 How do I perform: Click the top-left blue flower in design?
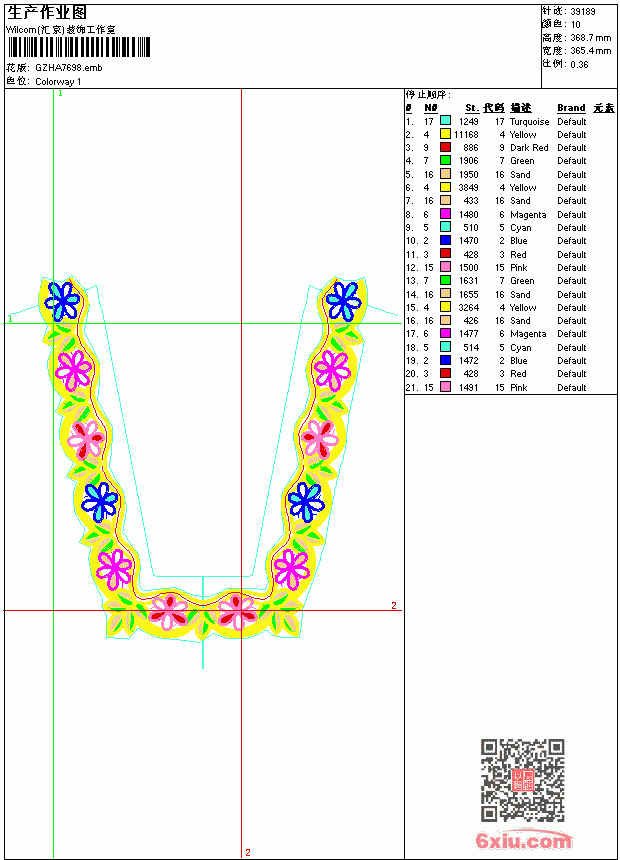click(62, 300)
